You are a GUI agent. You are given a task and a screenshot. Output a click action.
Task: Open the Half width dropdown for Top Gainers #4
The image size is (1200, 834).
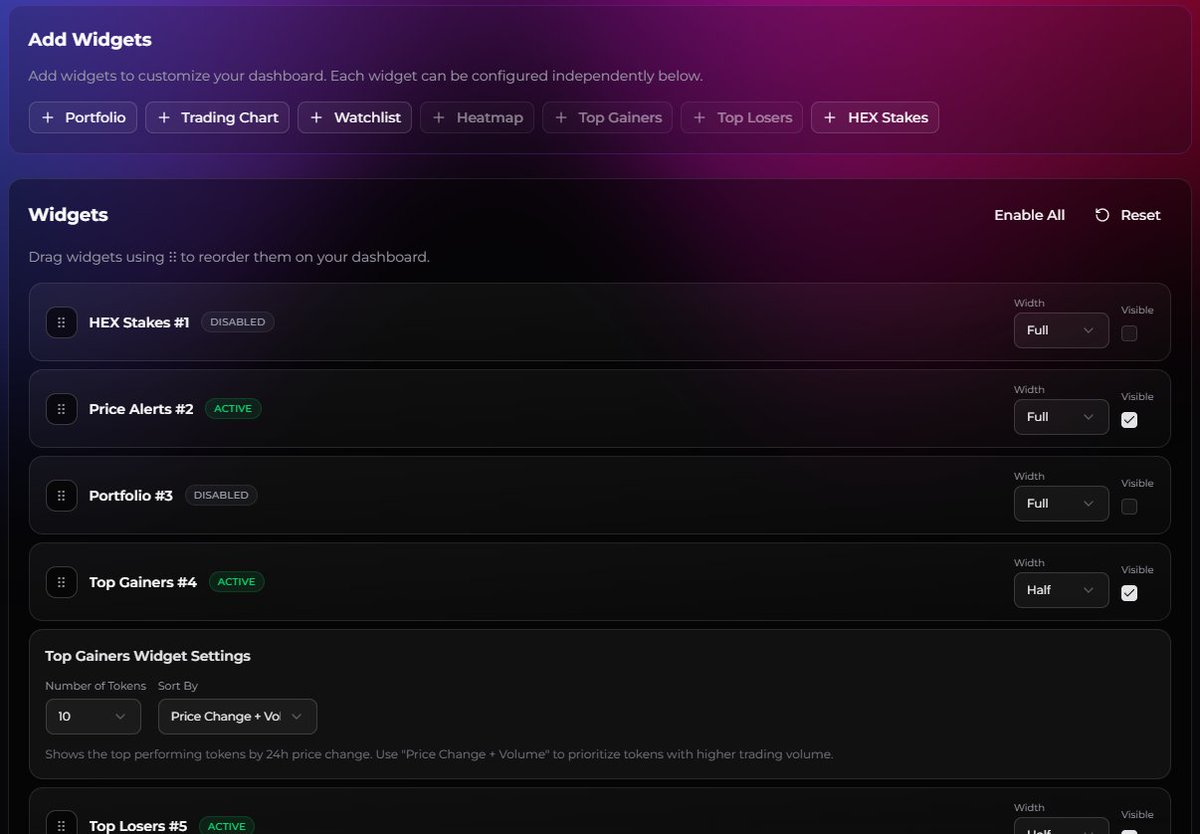tap(1061, 590)
